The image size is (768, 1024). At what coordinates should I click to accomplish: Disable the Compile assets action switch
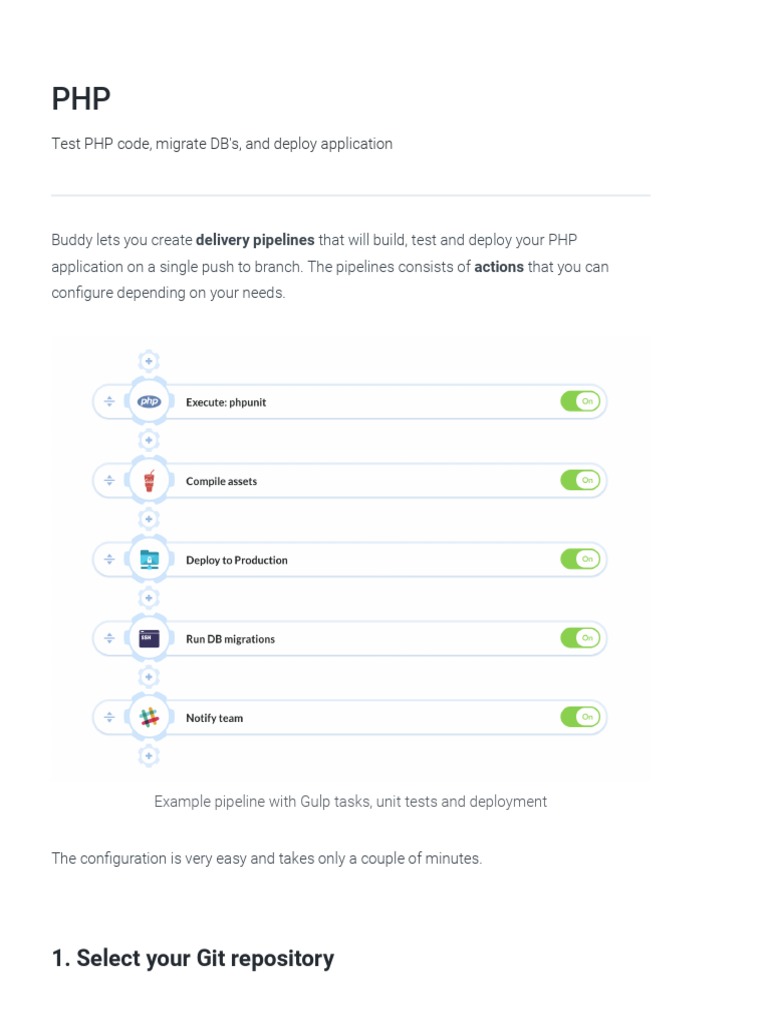click(x=580, y=481)
